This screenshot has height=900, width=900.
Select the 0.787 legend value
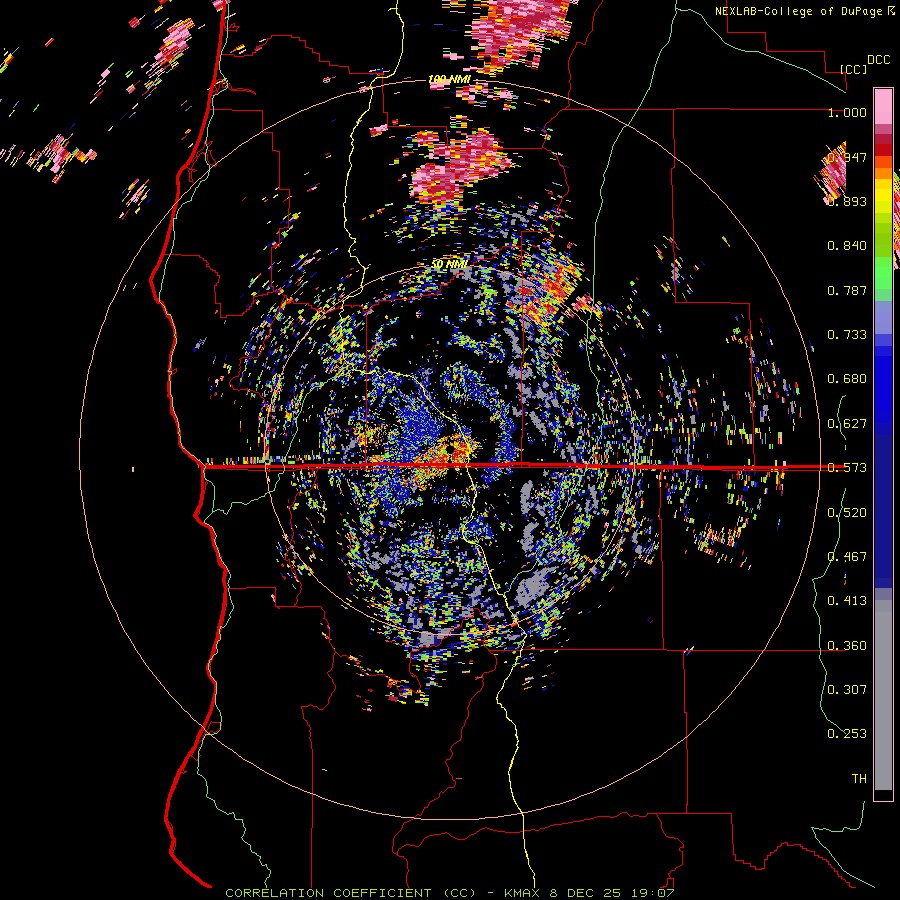(x=847, y=290)
